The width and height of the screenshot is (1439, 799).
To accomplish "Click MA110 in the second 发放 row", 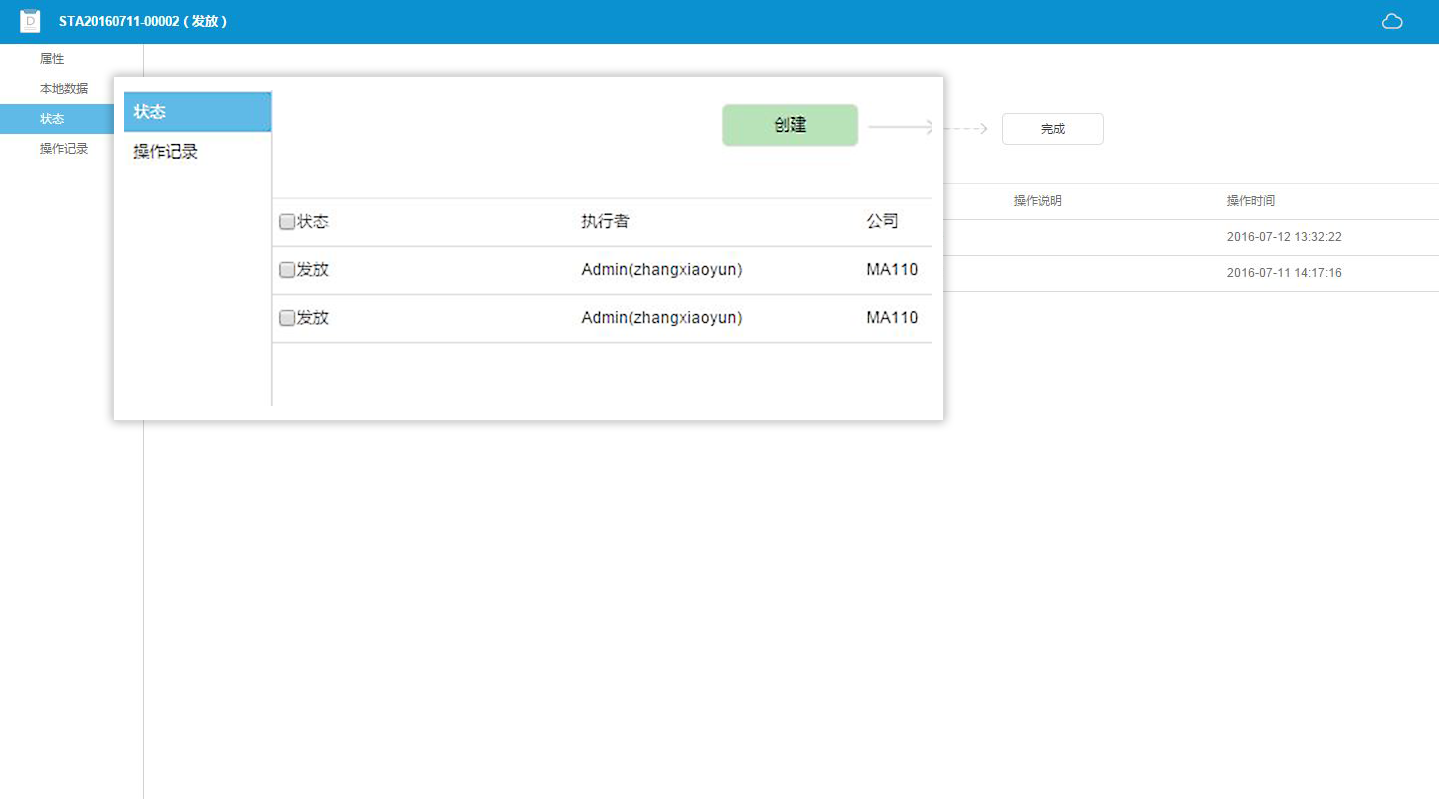I will click(892, 318).
